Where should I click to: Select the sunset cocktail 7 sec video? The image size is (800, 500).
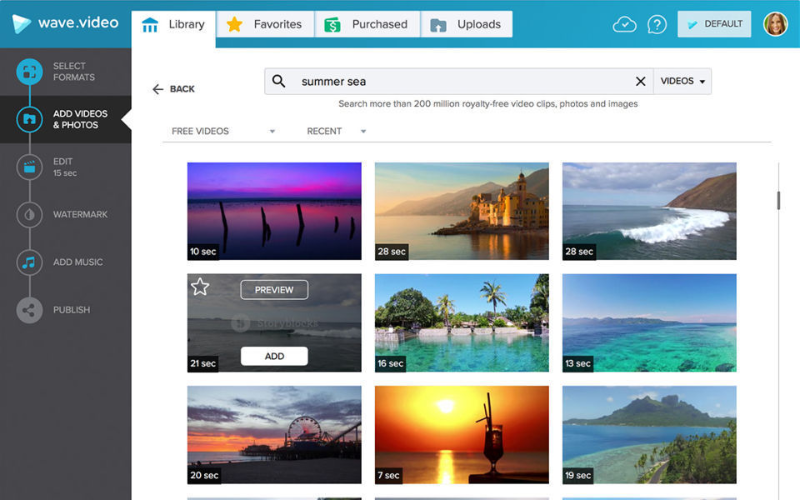[x=462, y=435]
